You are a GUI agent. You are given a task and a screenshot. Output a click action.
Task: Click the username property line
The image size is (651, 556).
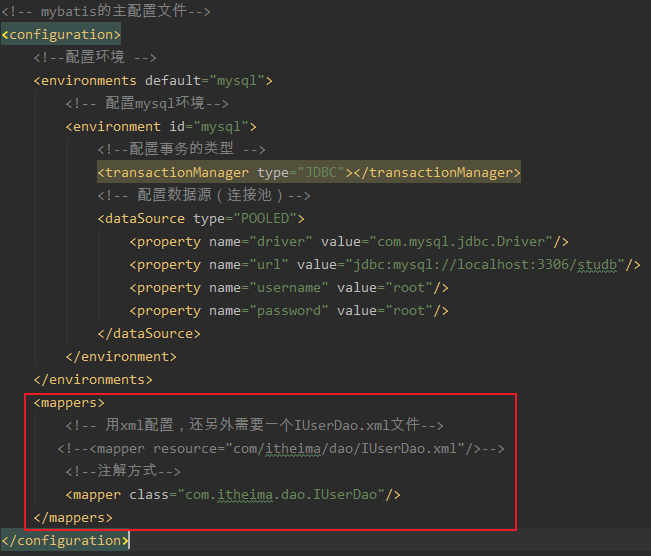[x=289, y=287]
